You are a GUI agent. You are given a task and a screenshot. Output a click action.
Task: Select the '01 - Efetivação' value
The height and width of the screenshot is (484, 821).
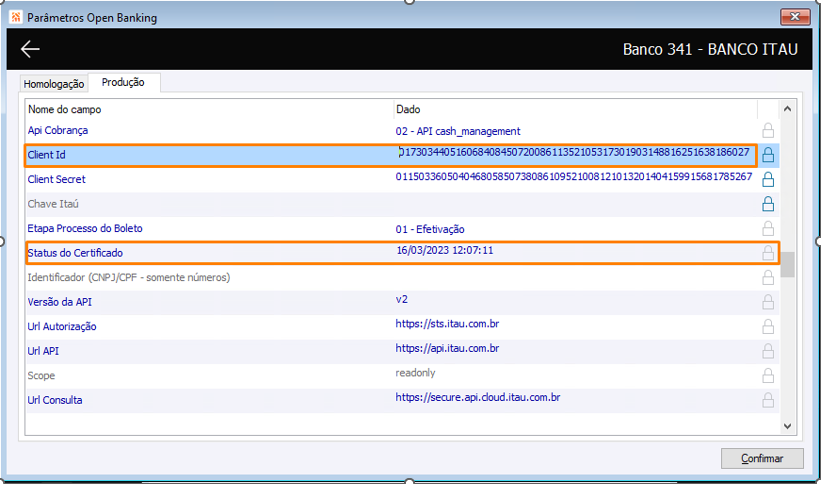click(x=430, y=229)
